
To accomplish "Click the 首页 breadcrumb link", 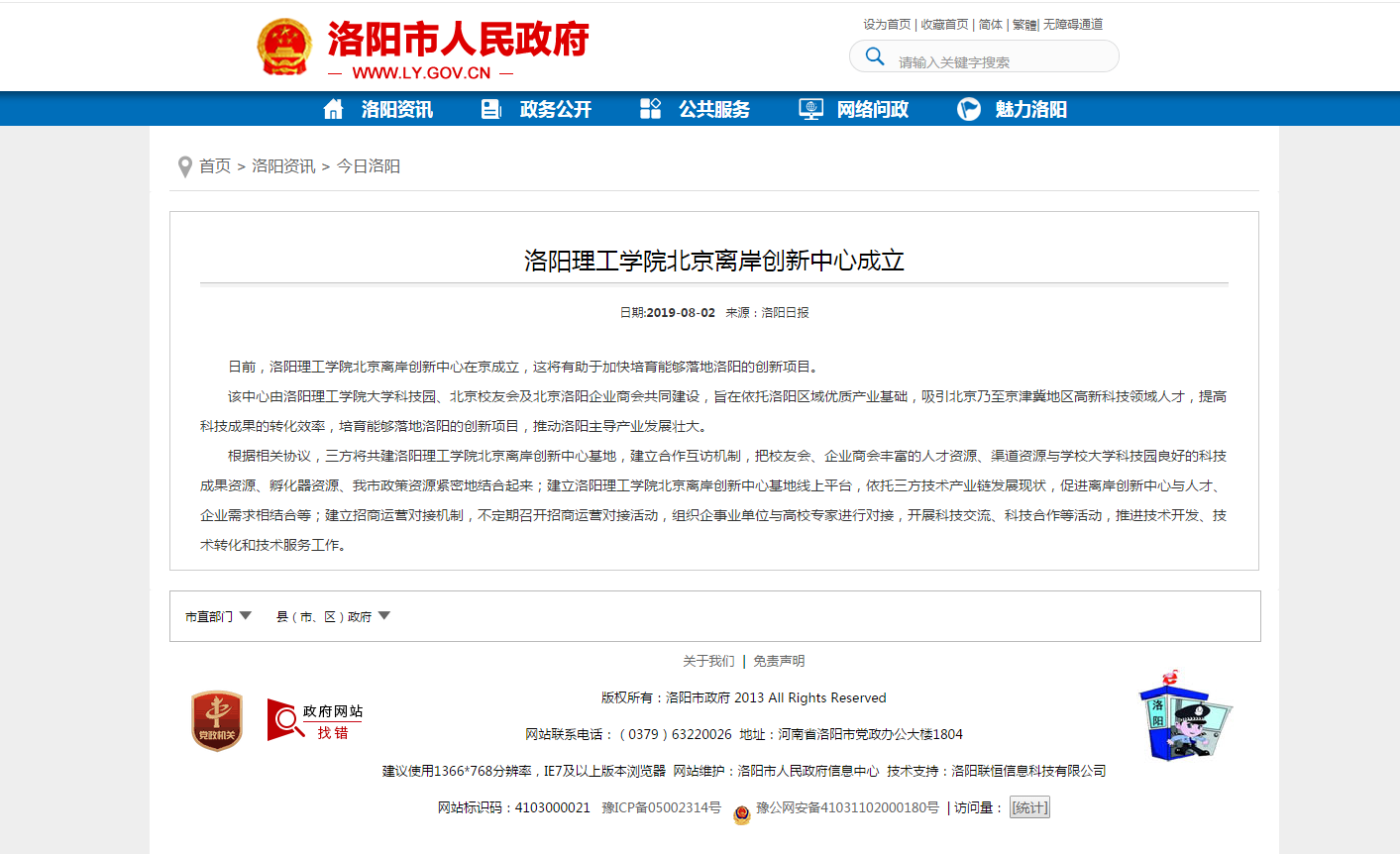I will pyautogui.click(x=215, y=166).
